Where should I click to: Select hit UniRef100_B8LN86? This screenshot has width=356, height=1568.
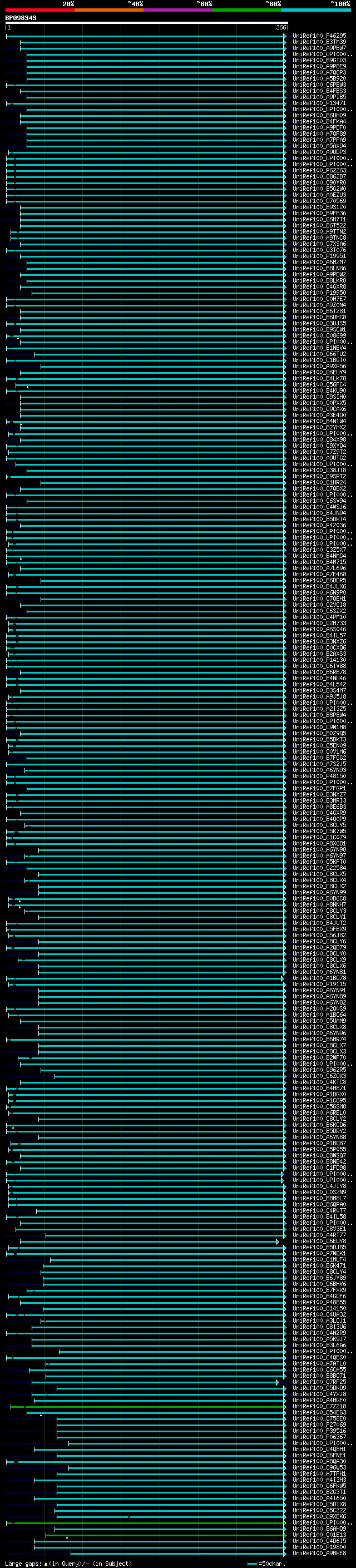click(x=319, y=269)
